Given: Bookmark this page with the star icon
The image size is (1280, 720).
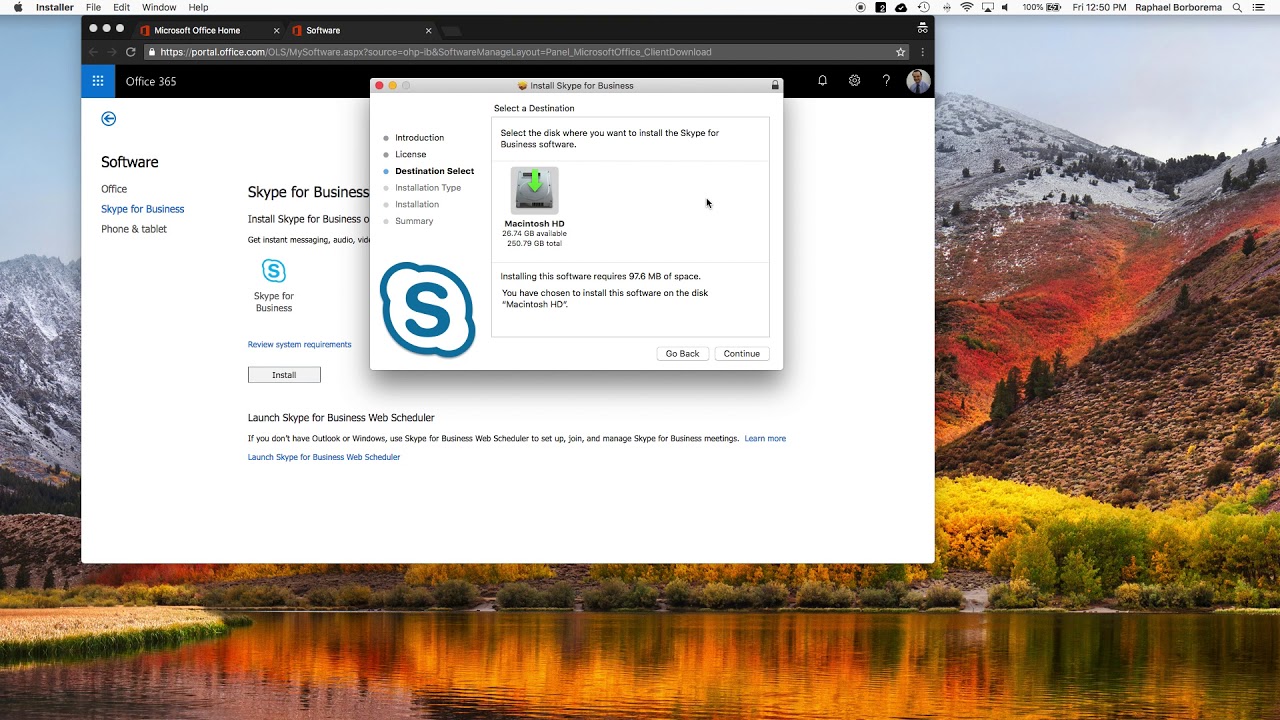Looking at the screenshot, I should pos(900,52).
